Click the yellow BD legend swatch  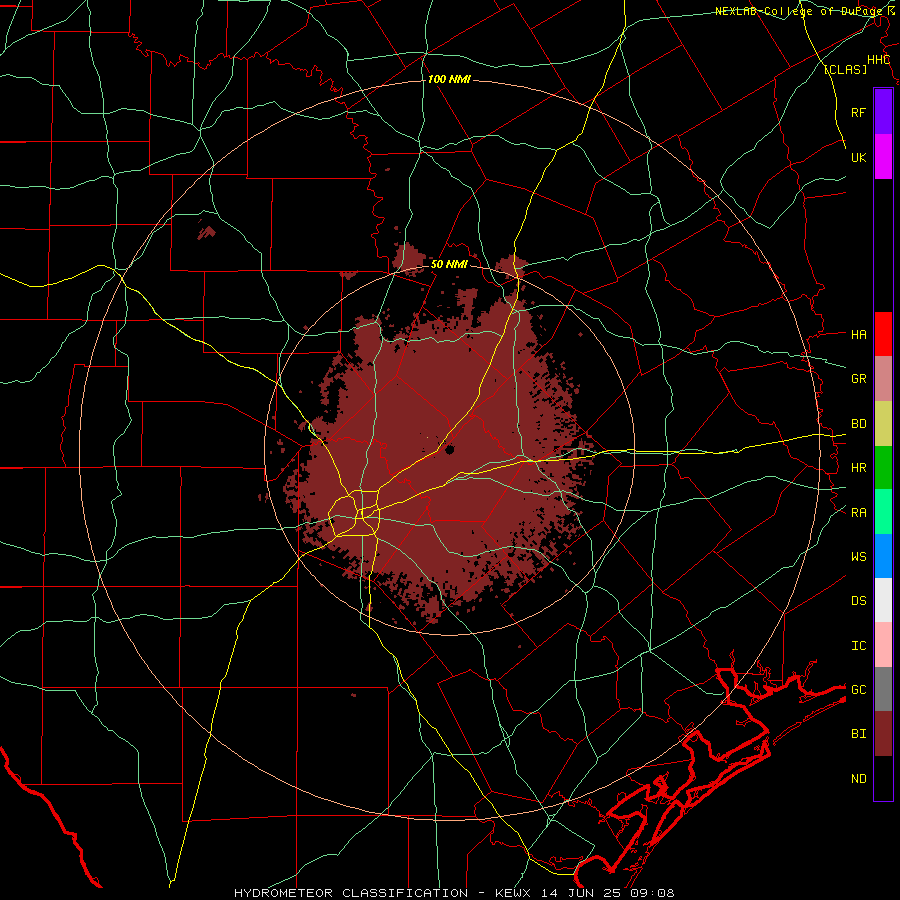tap(883, 424)
